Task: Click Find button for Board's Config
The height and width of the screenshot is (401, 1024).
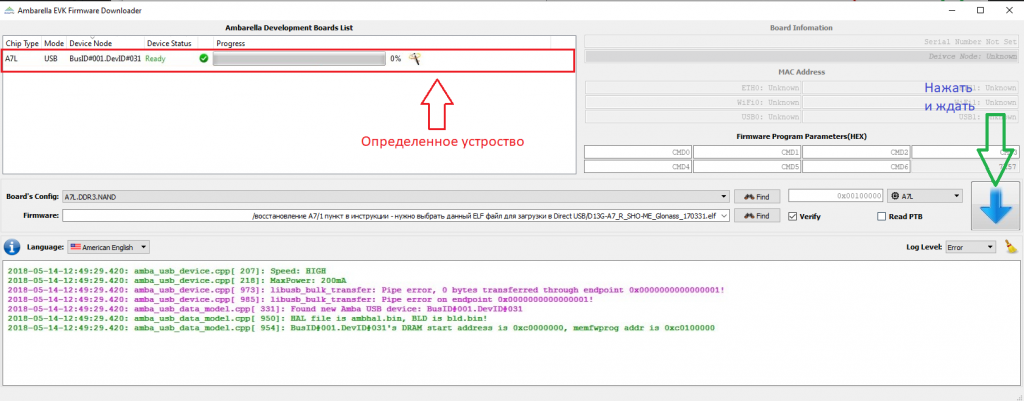Action: coord(757,196)
